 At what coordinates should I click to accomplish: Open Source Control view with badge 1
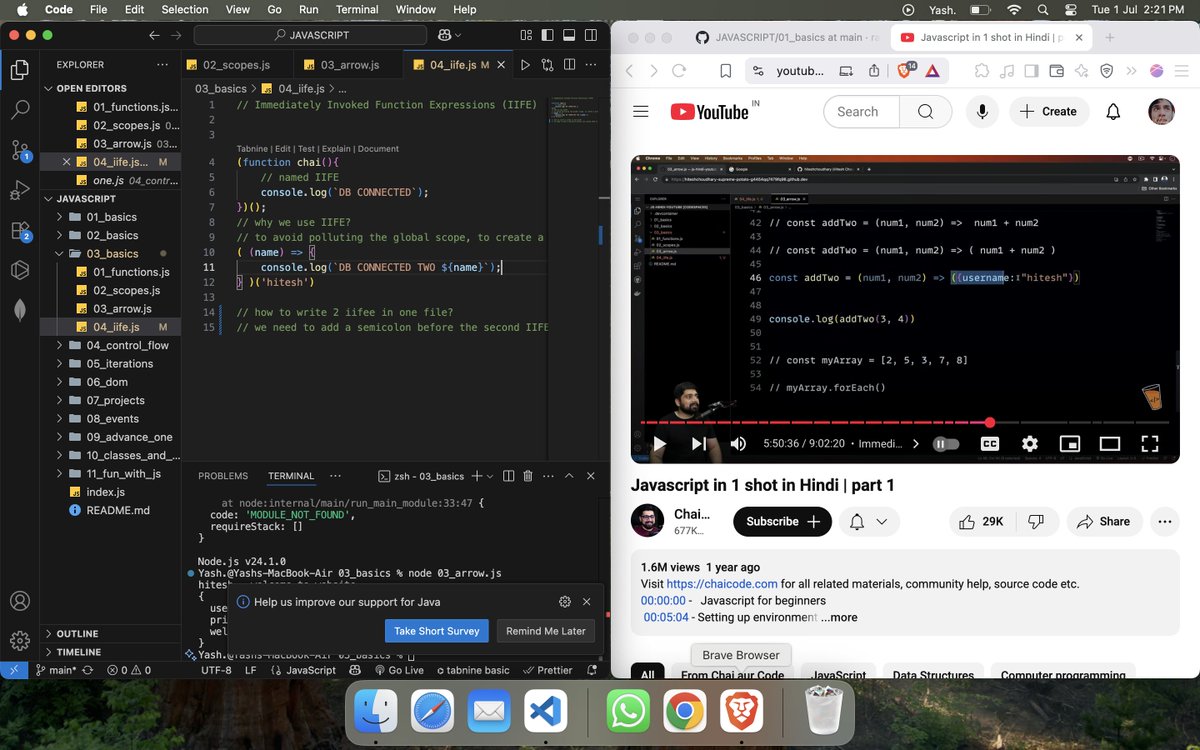(20, 150)
